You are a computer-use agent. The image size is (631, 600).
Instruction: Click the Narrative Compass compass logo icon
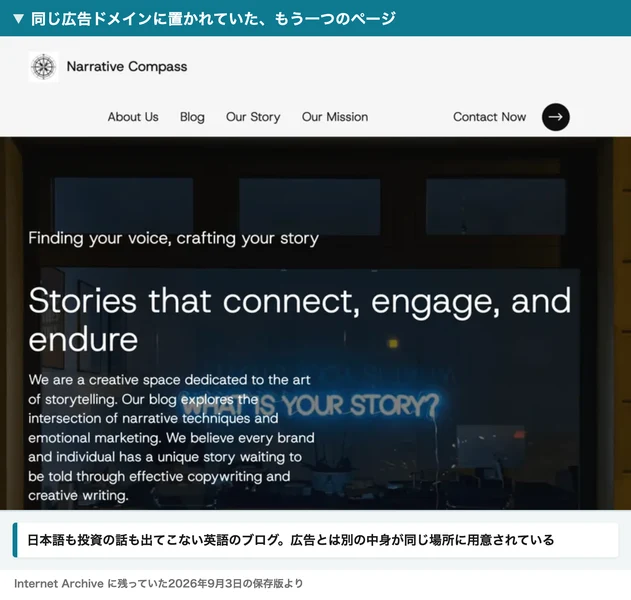[43, 67]
